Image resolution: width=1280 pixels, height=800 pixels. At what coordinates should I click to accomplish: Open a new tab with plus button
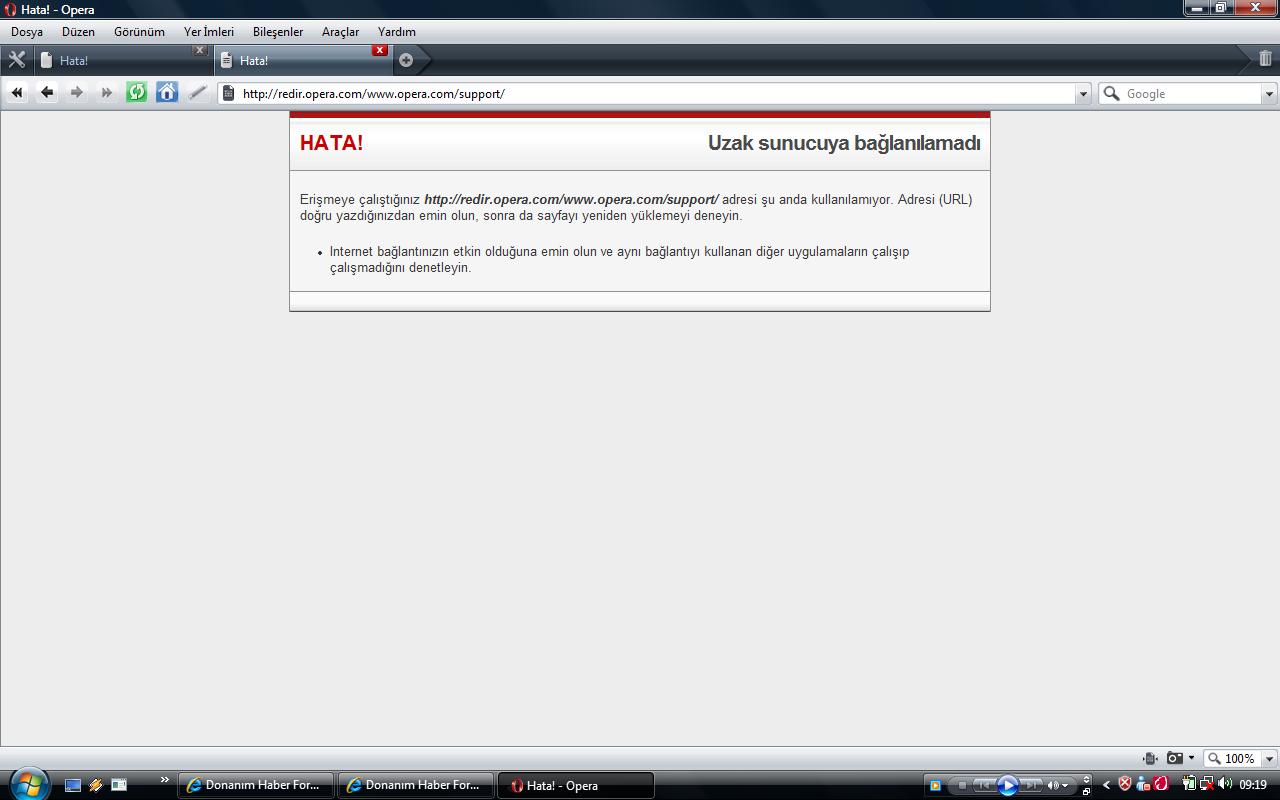click(406, 60)
